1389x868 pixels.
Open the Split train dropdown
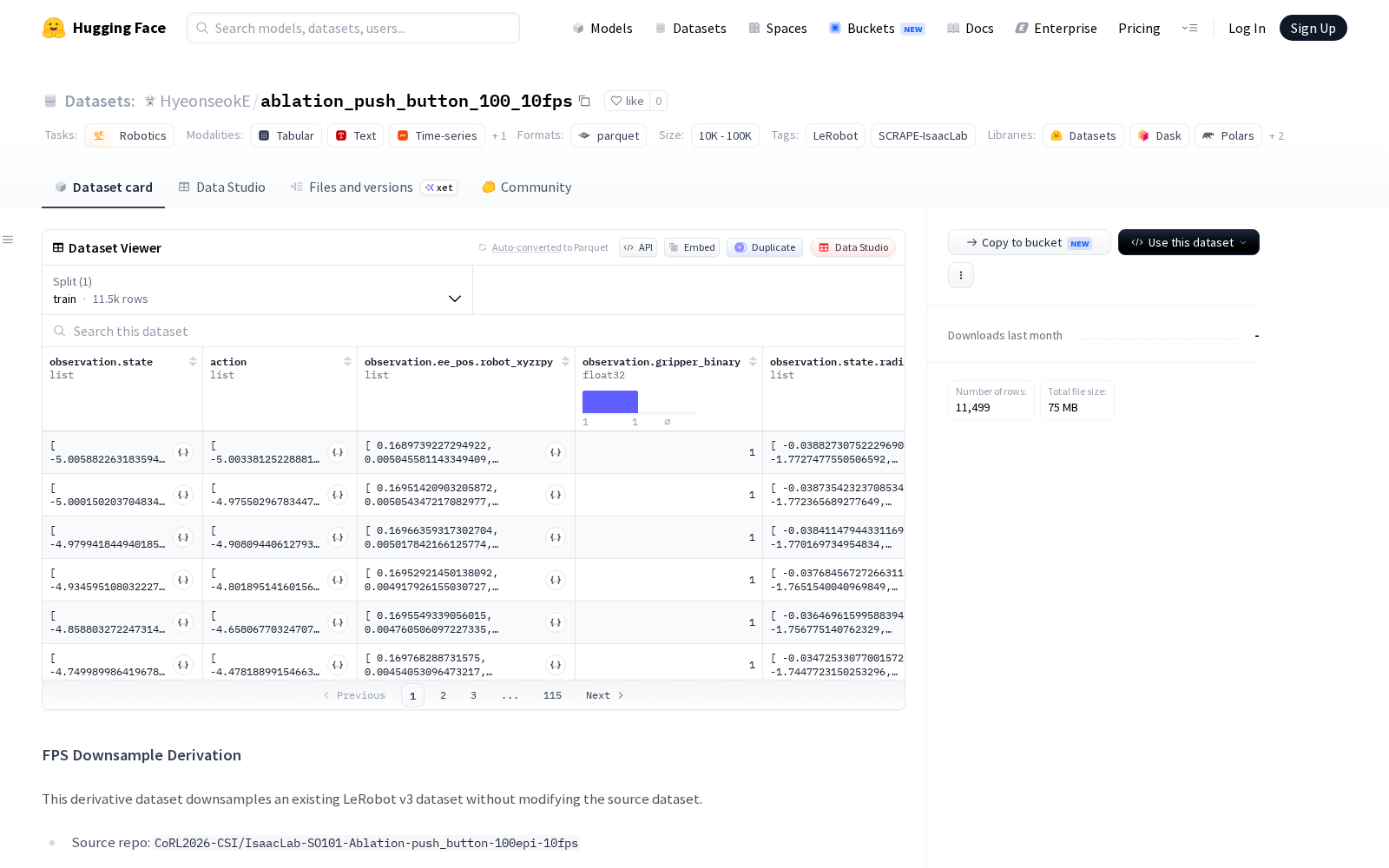(258, 290)
